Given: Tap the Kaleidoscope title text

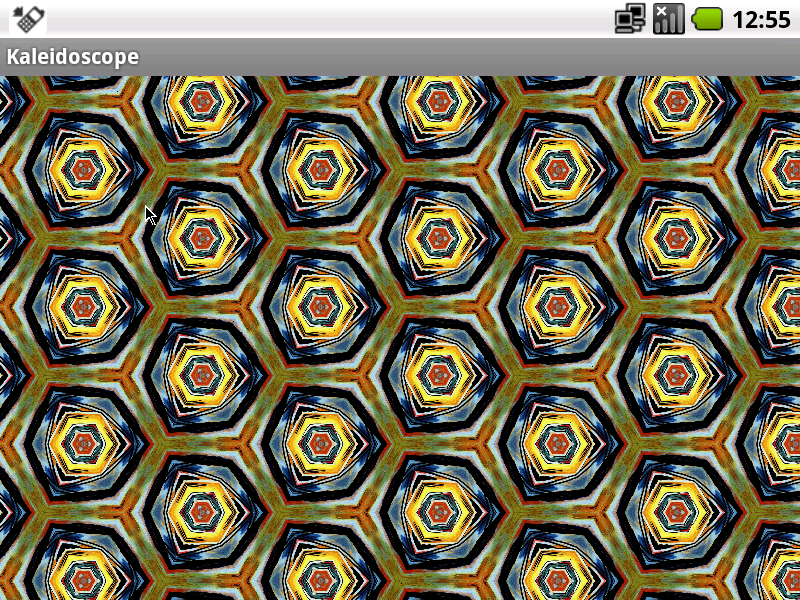Looking at the screenshot, I should (72, 56).
